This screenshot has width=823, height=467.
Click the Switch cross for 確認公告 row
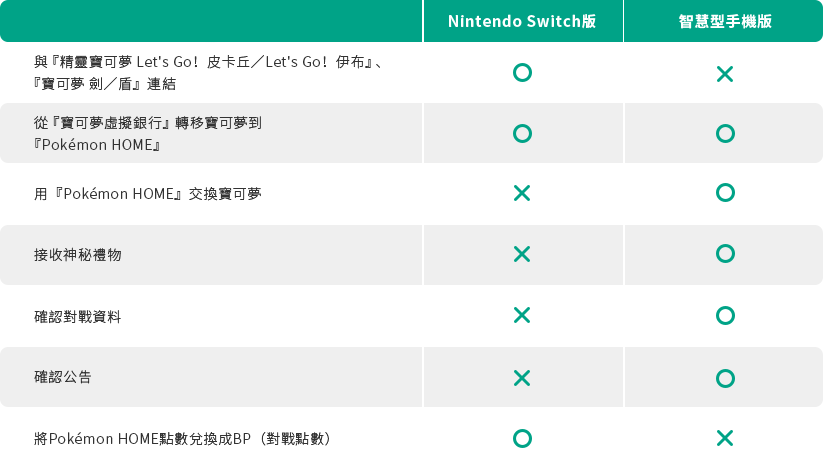coord(521,377)
